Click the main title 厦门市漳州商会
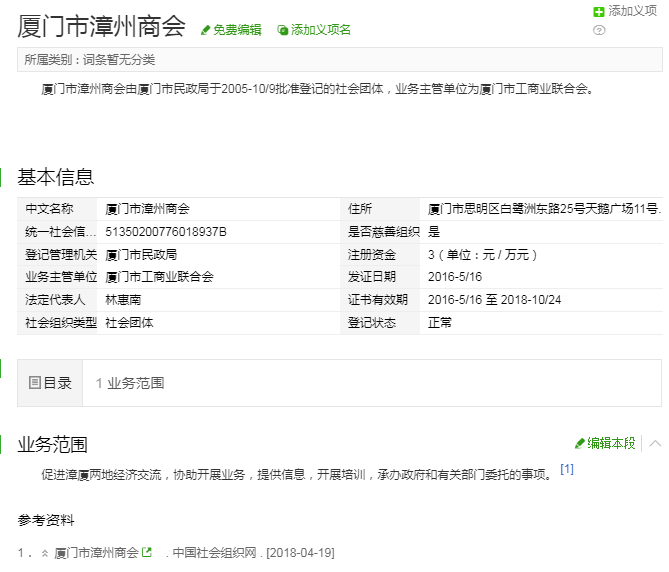The width and height of the screenshot is (669, 572). [x=102, y=26]
